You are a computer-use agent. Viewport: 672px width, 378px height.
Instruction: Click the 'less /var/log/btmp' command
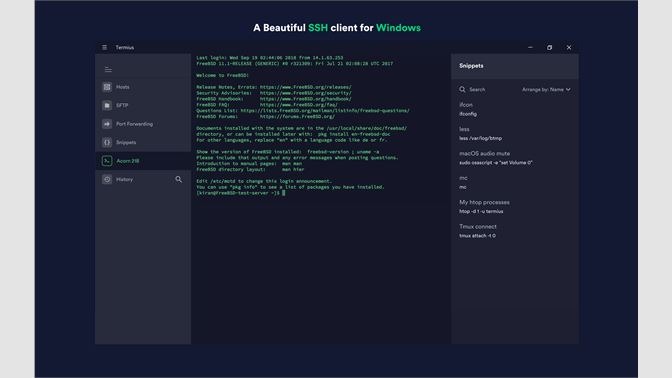[x=480, y=138]
